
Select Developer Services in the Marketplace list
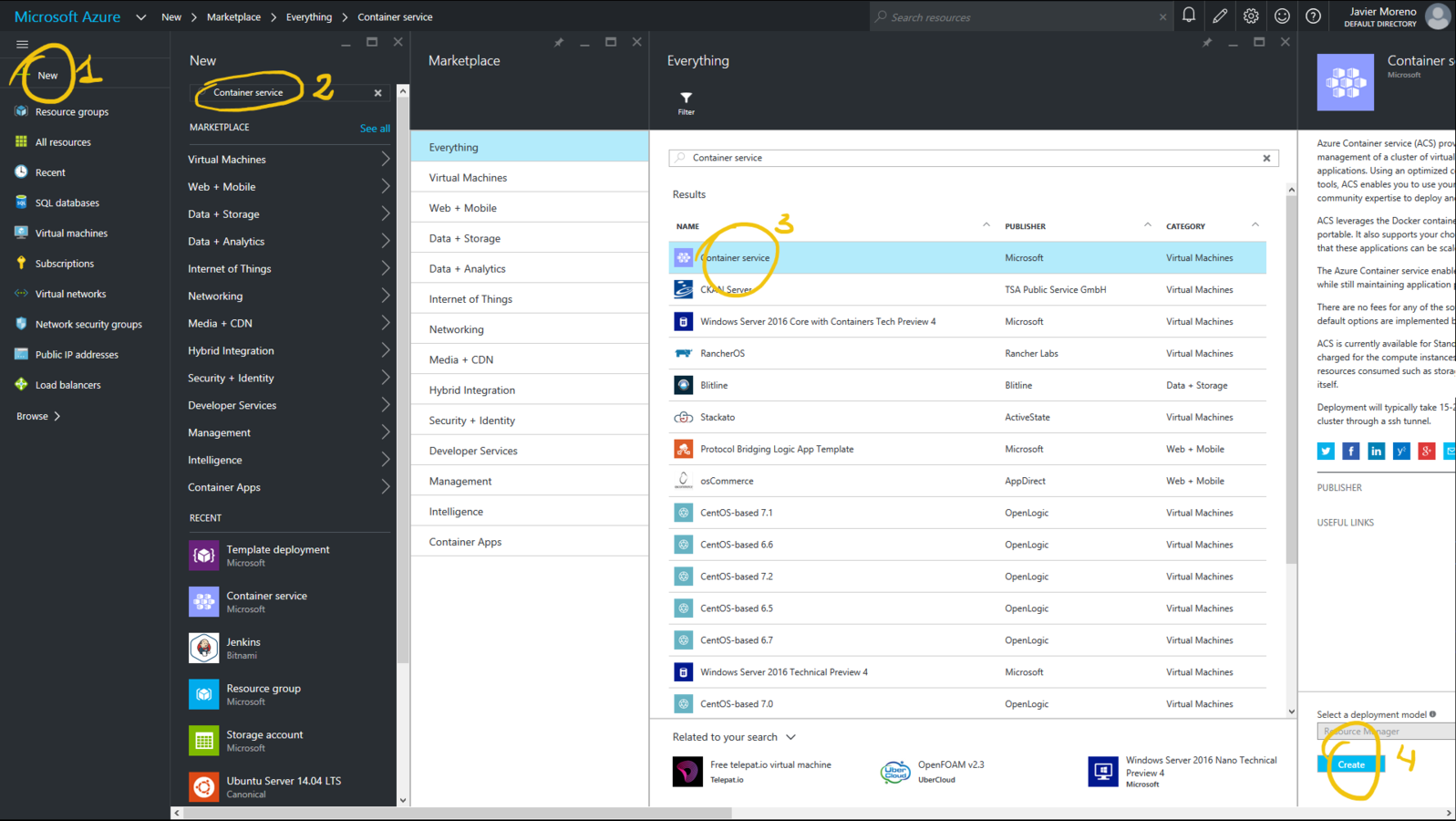(x=530, y=451)
